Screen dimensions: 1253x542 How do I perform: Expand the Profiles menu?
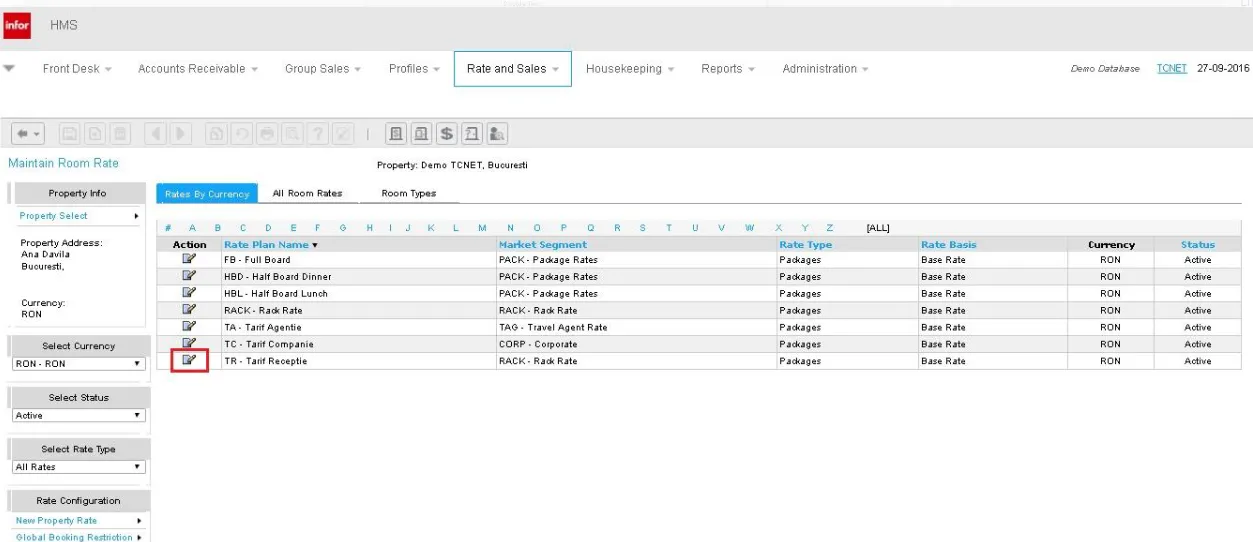415,69
